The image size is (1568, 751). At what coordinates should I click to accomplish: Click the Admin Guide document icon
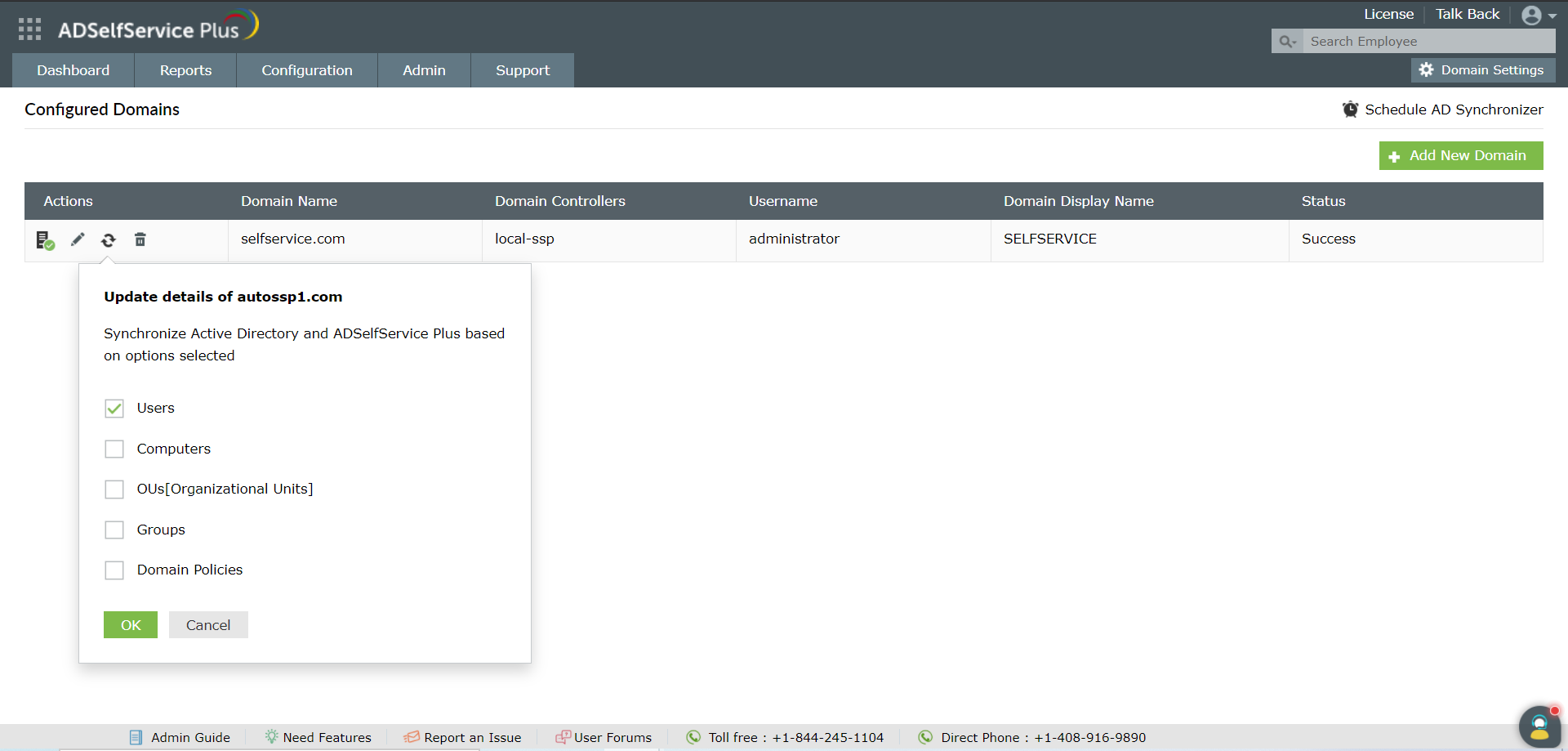pyautogui.click(x=136, y=737)
